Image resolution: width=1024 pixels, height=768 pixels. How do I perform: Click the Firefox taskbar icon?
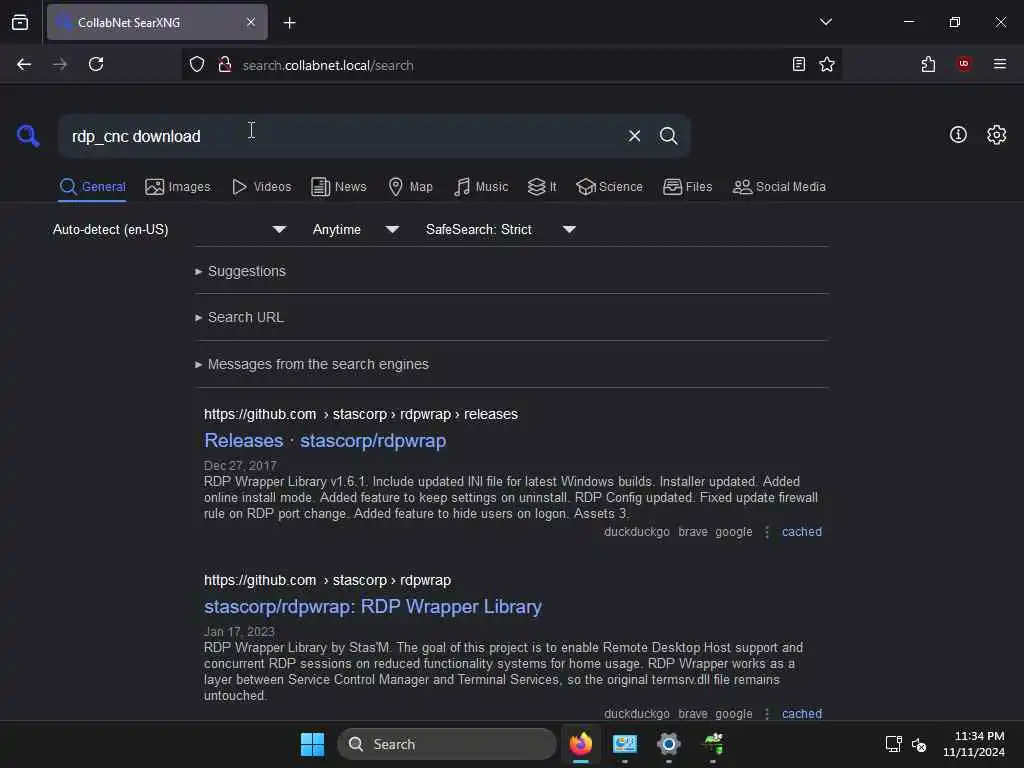coord(581,744)
